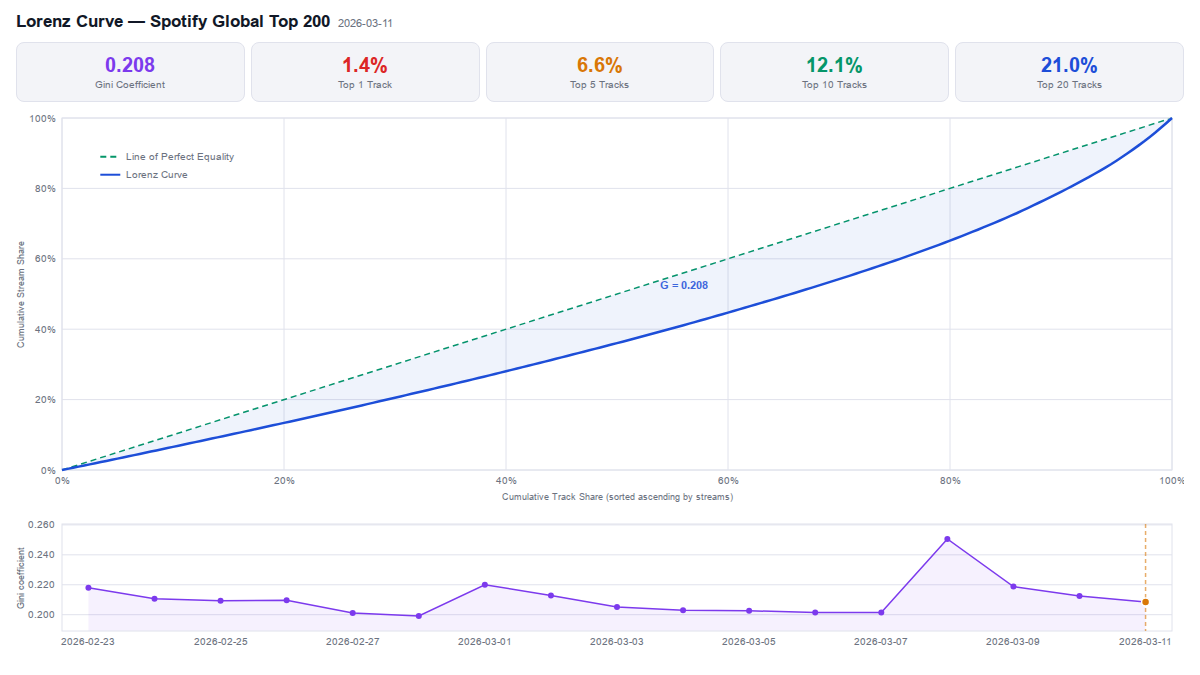Select the Top 1 Track 1.4% card
Image resolution: width=1200 pixels, height=675 pixels.
[x=365, y=72]
